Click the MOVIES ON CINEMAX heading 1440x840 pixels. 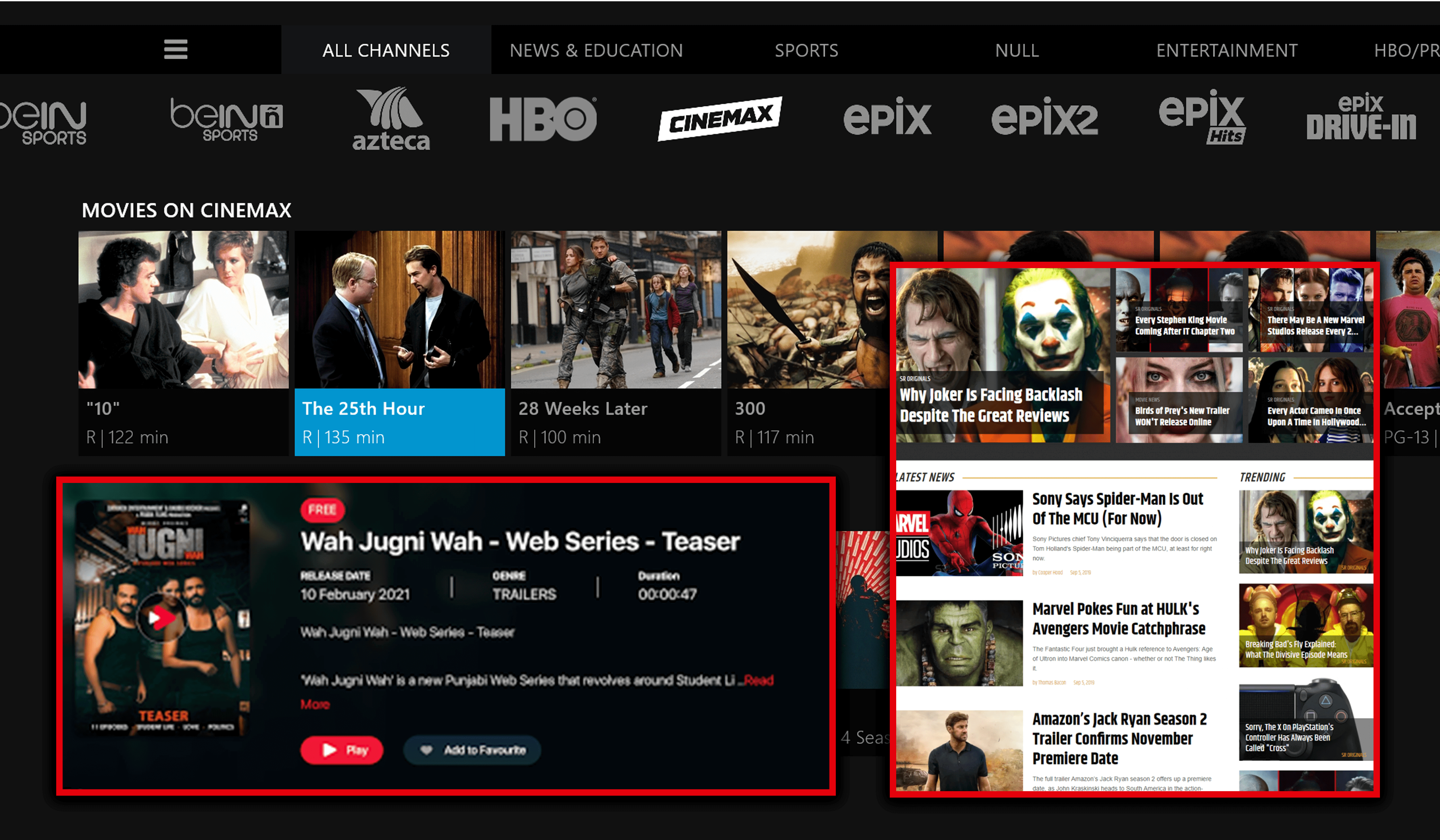click(186, 210)
